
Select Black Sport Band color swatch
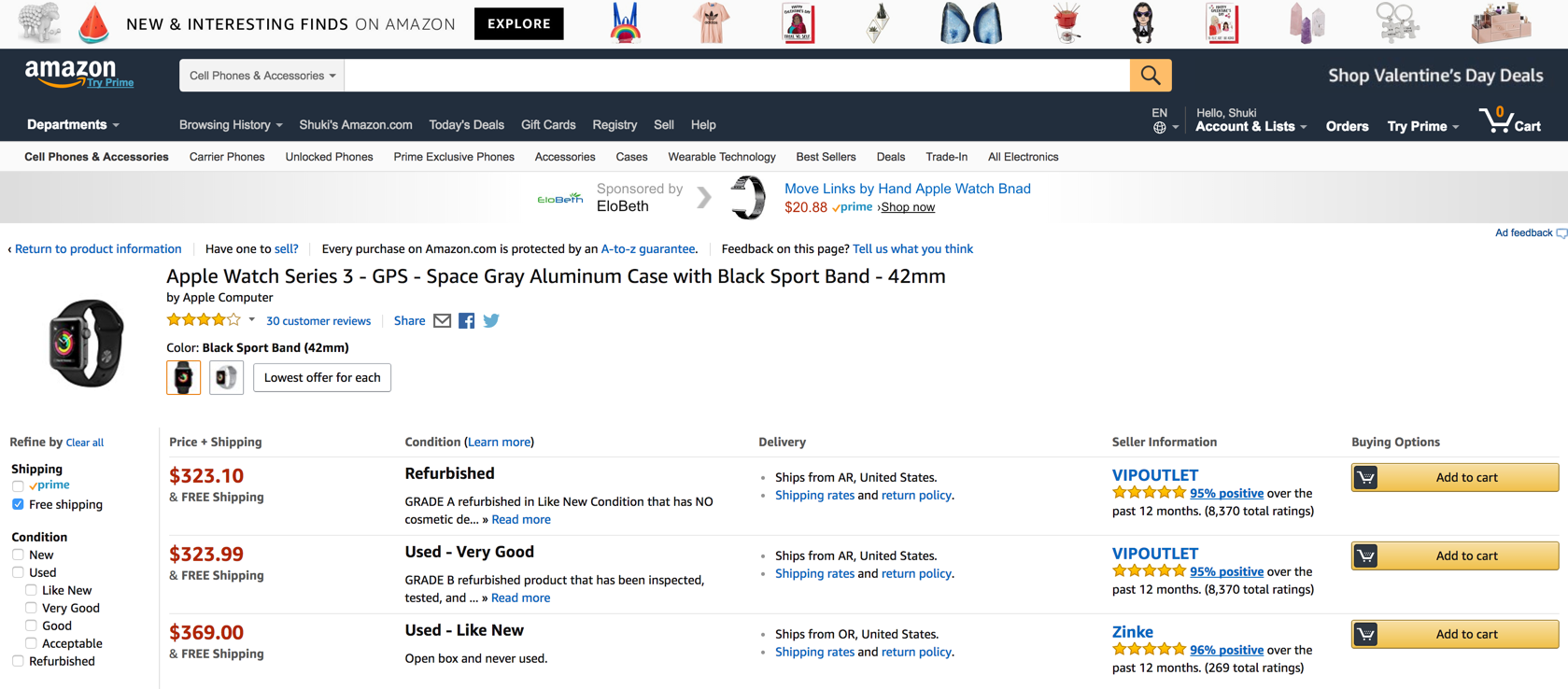[x=184, y=377]
